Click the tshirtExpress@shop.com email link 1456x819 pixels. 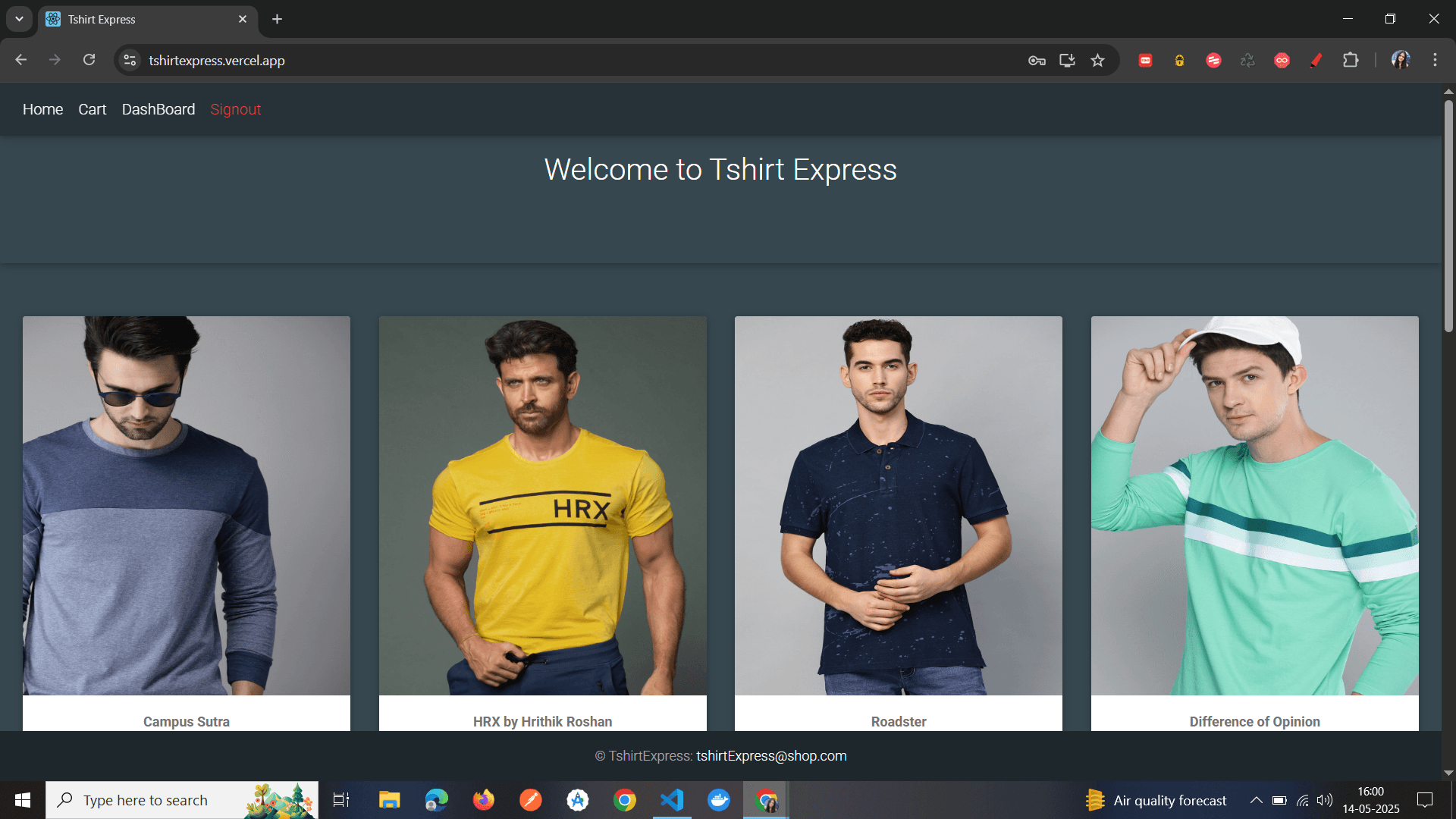(771, 755)
